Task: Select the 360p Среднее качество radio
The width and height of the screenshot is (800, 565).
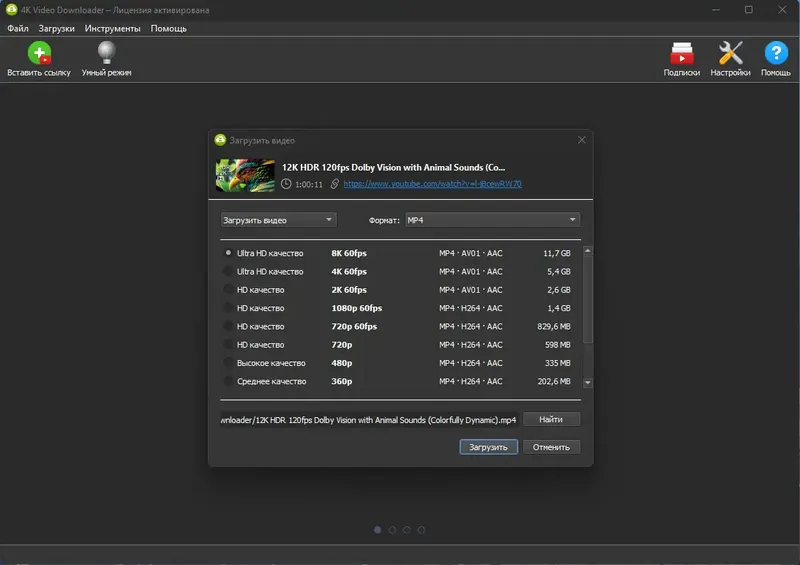Action: (228, 381)
